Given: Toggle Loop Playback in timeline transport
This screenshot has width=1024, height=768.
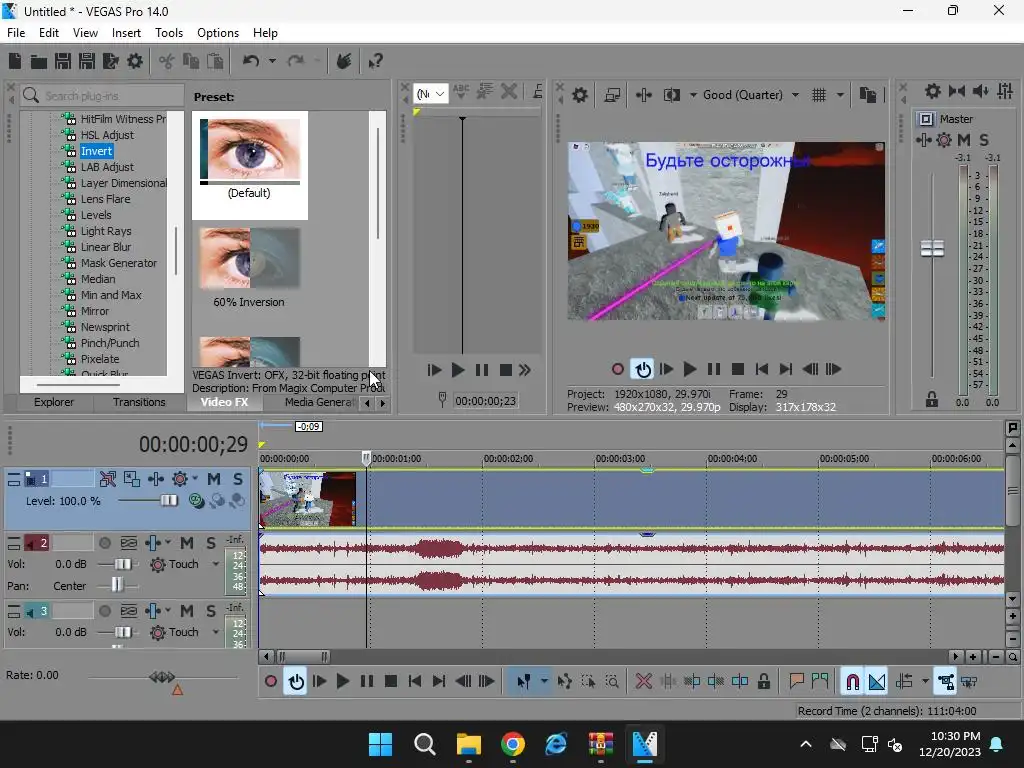Looking at the screenshot, I should [x=296, y=682].
